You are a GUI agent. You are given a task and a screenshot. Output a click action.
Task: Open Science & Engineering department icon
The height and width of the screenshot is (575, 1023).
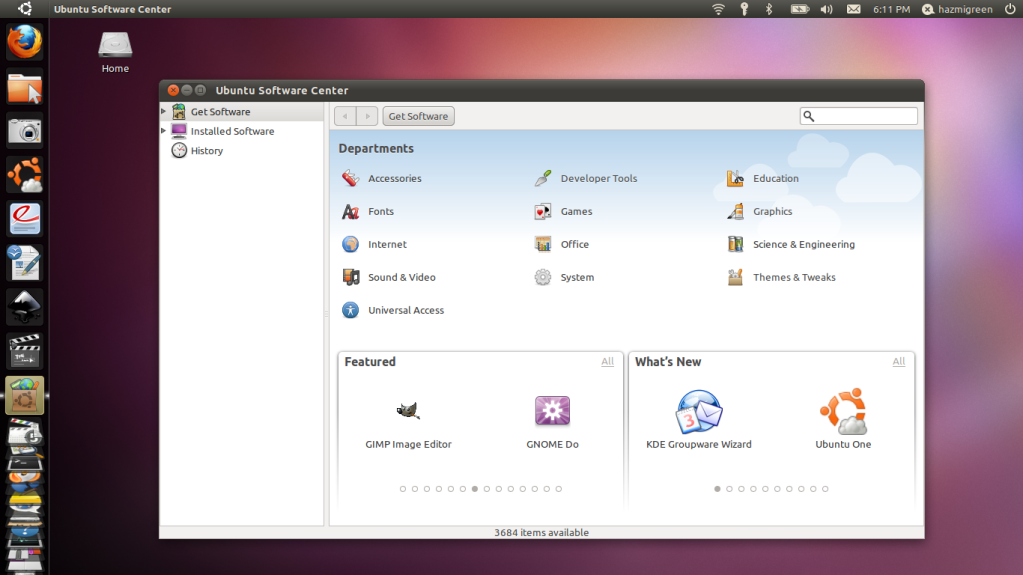(x=735, y=244)
